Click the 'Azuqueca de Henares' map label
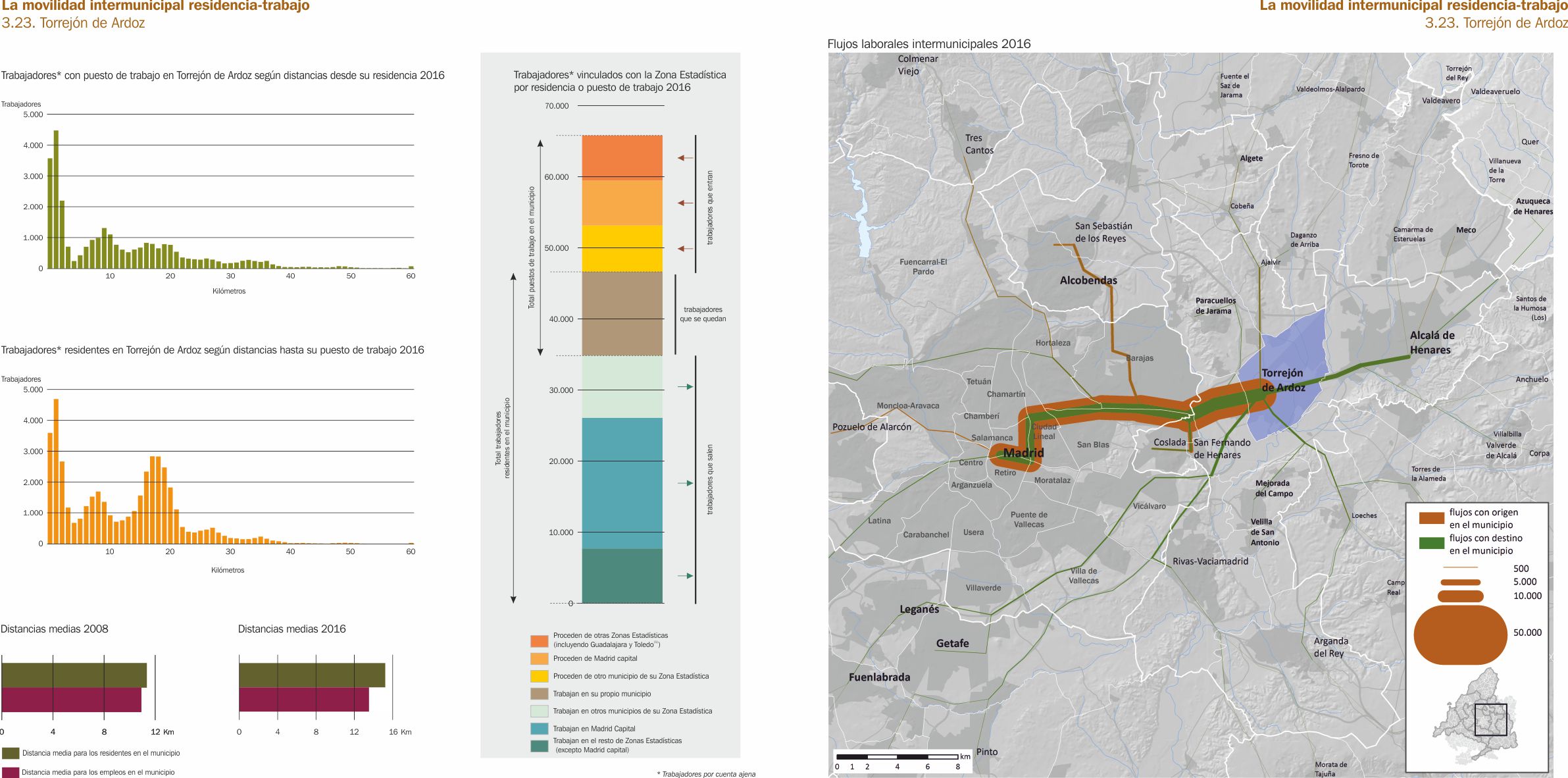This screenshot has height=778, width=1568. click(x=1533, y=206)
